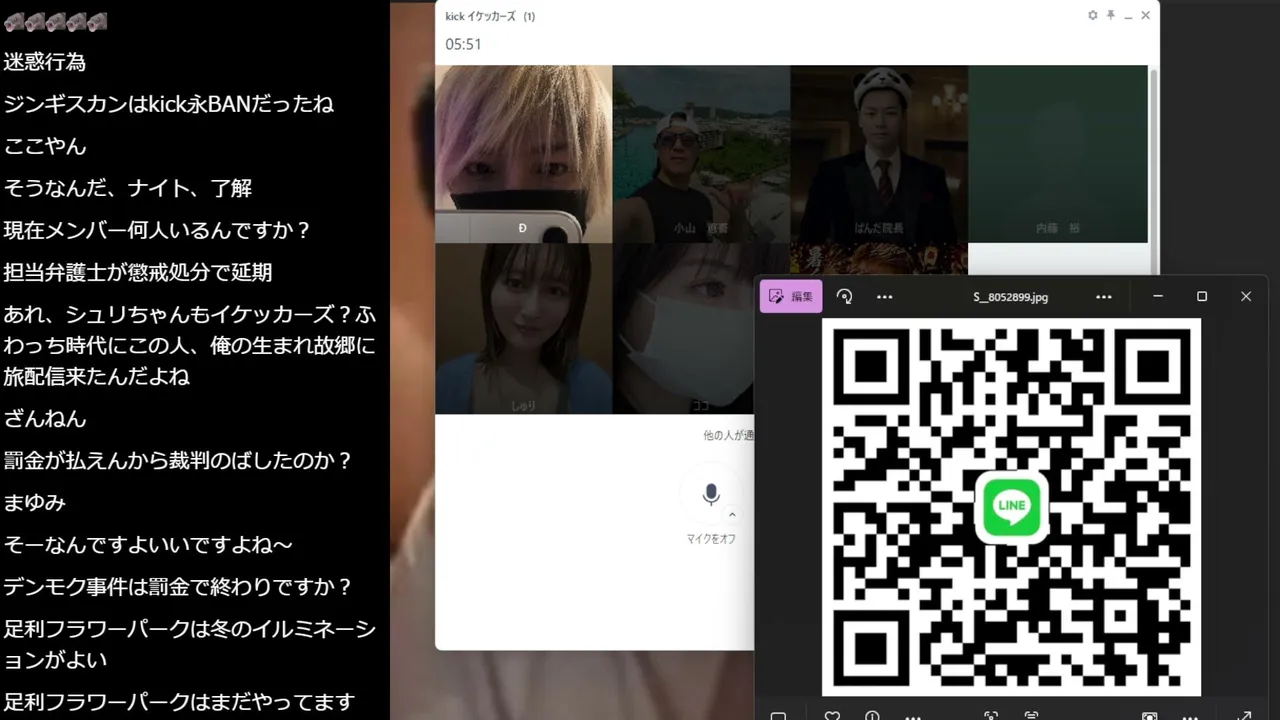
Task: Click the comment 罰金が払えんから裁判のばしたのか？
Action: point(178,461)
